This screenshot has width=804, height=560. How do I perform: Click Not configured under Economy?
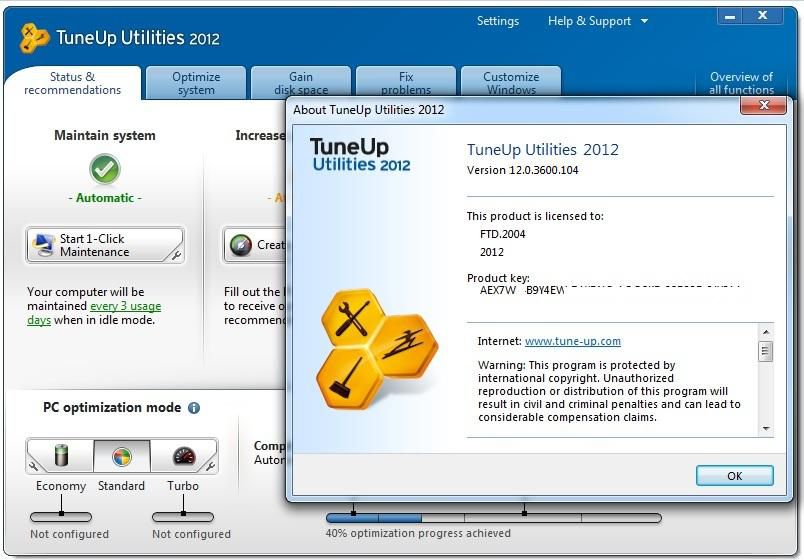pyautogui.click(x=69, y=534)
